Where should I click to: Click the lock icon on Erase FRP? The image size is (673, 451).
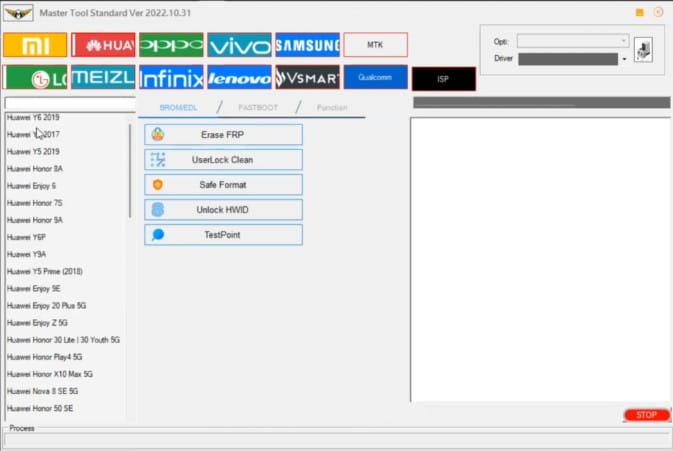(x=158, y=134)
